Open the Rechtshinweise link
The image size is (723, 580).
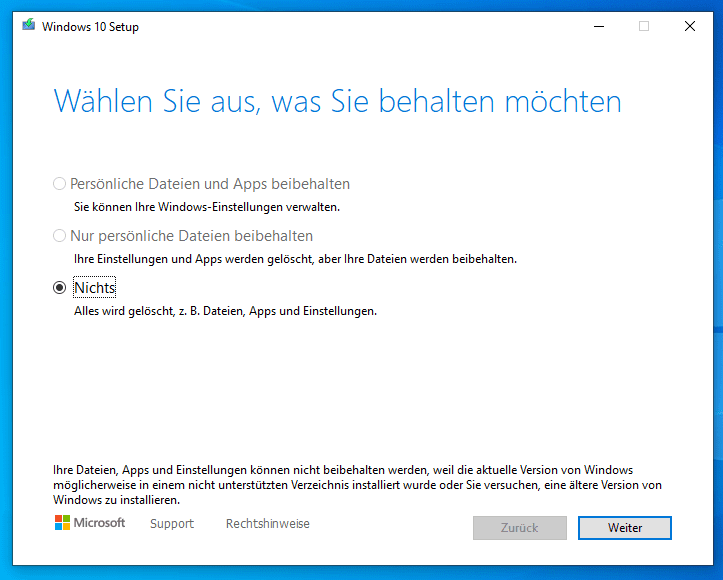(x=267, y=524)
